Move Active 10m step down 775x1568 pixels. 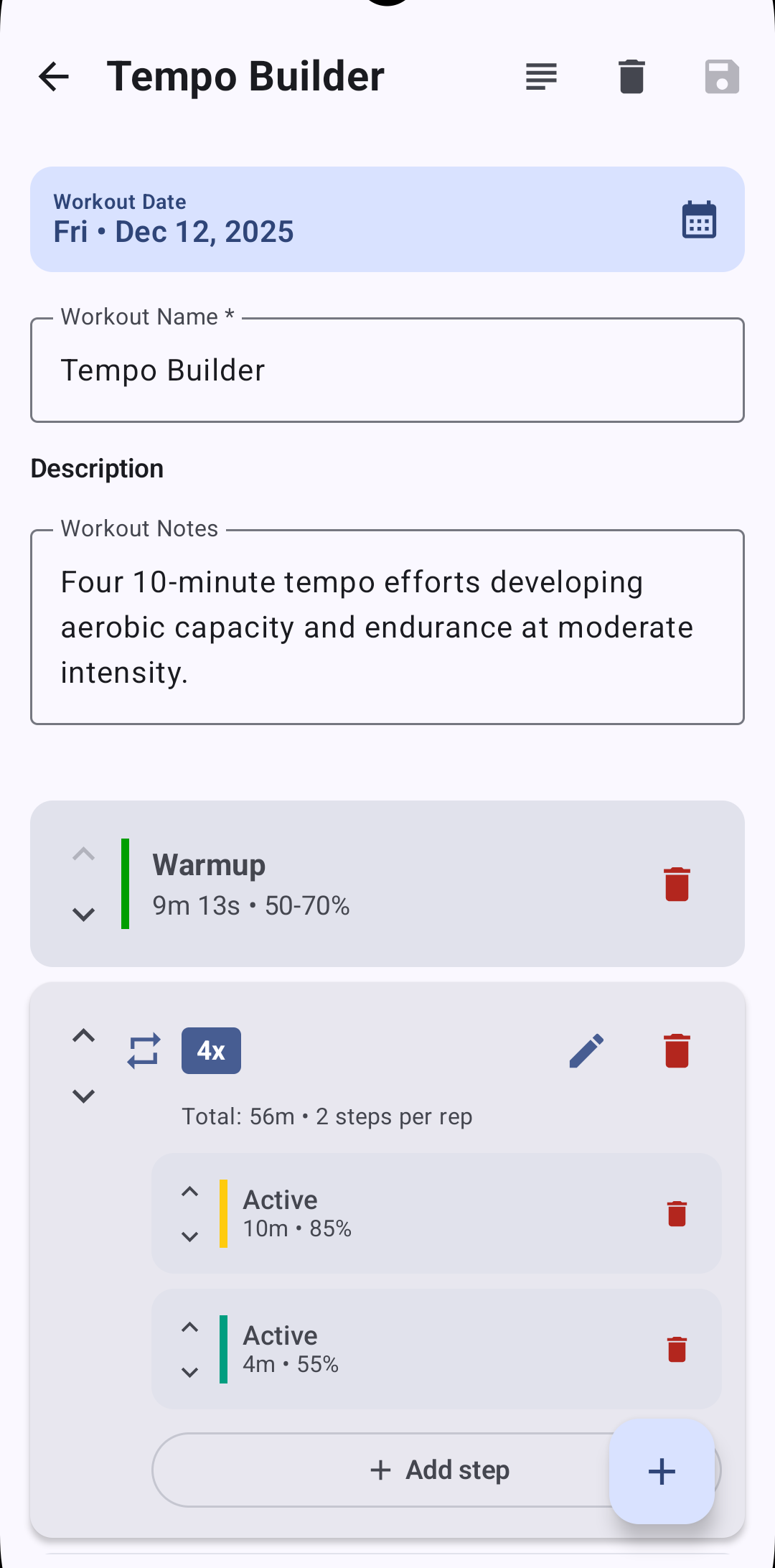click(189, 1237)
